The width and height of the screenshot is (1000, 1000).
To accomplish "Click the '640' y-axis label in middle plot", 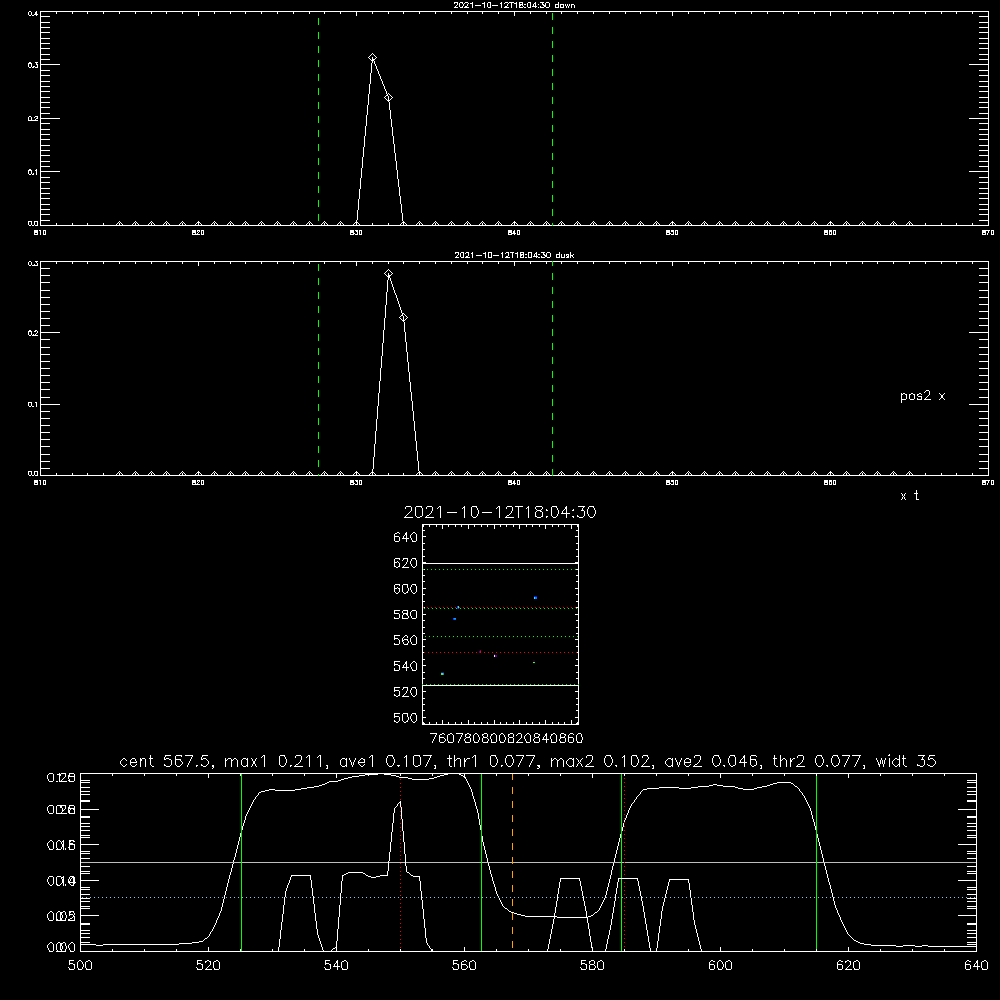I will 406,537.
